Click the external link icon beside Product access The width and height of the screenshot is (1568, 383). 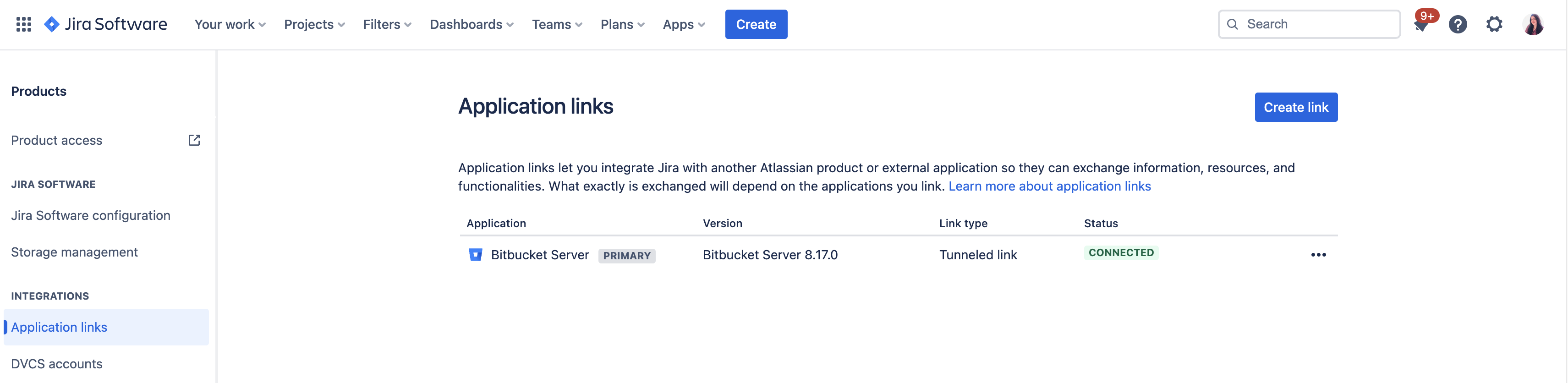click(x=194, y=140)
